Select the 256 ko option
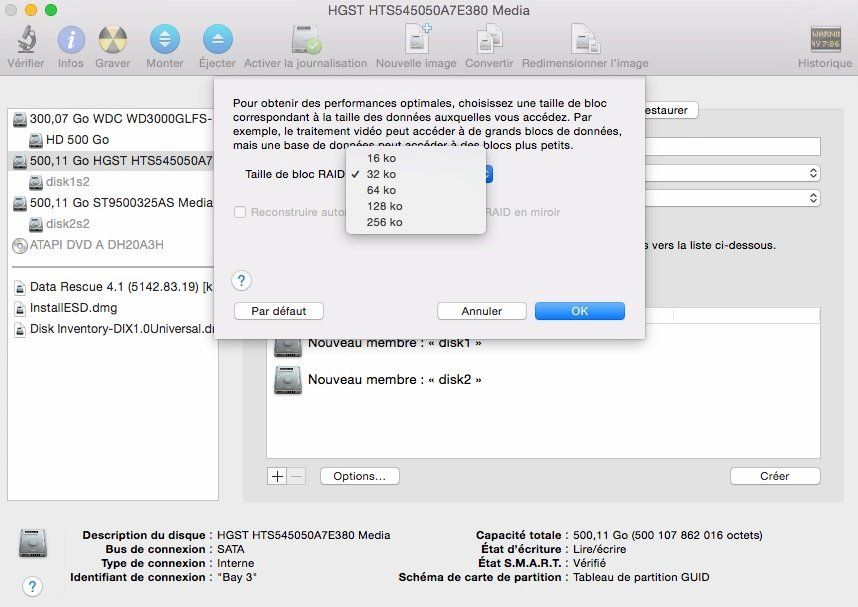This screenshot has height=607, width=858. coord(382,222)
